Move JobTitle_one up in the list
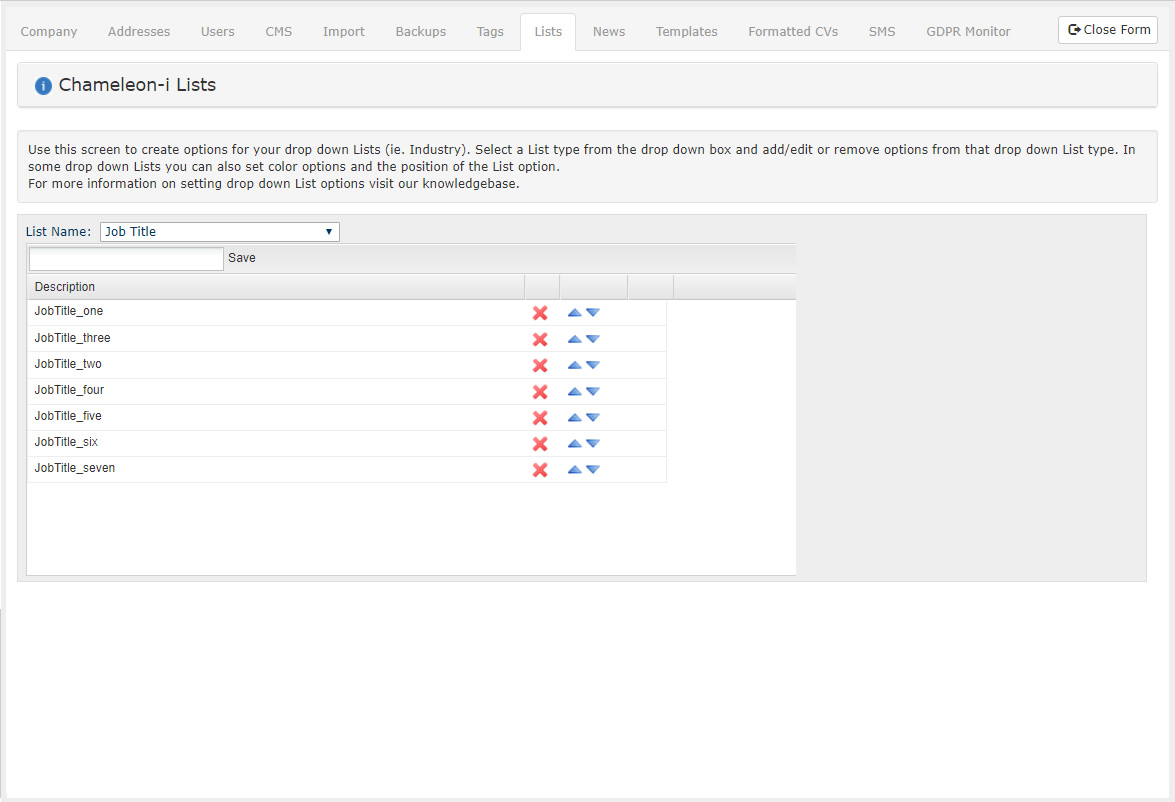 tap(575, 313)
